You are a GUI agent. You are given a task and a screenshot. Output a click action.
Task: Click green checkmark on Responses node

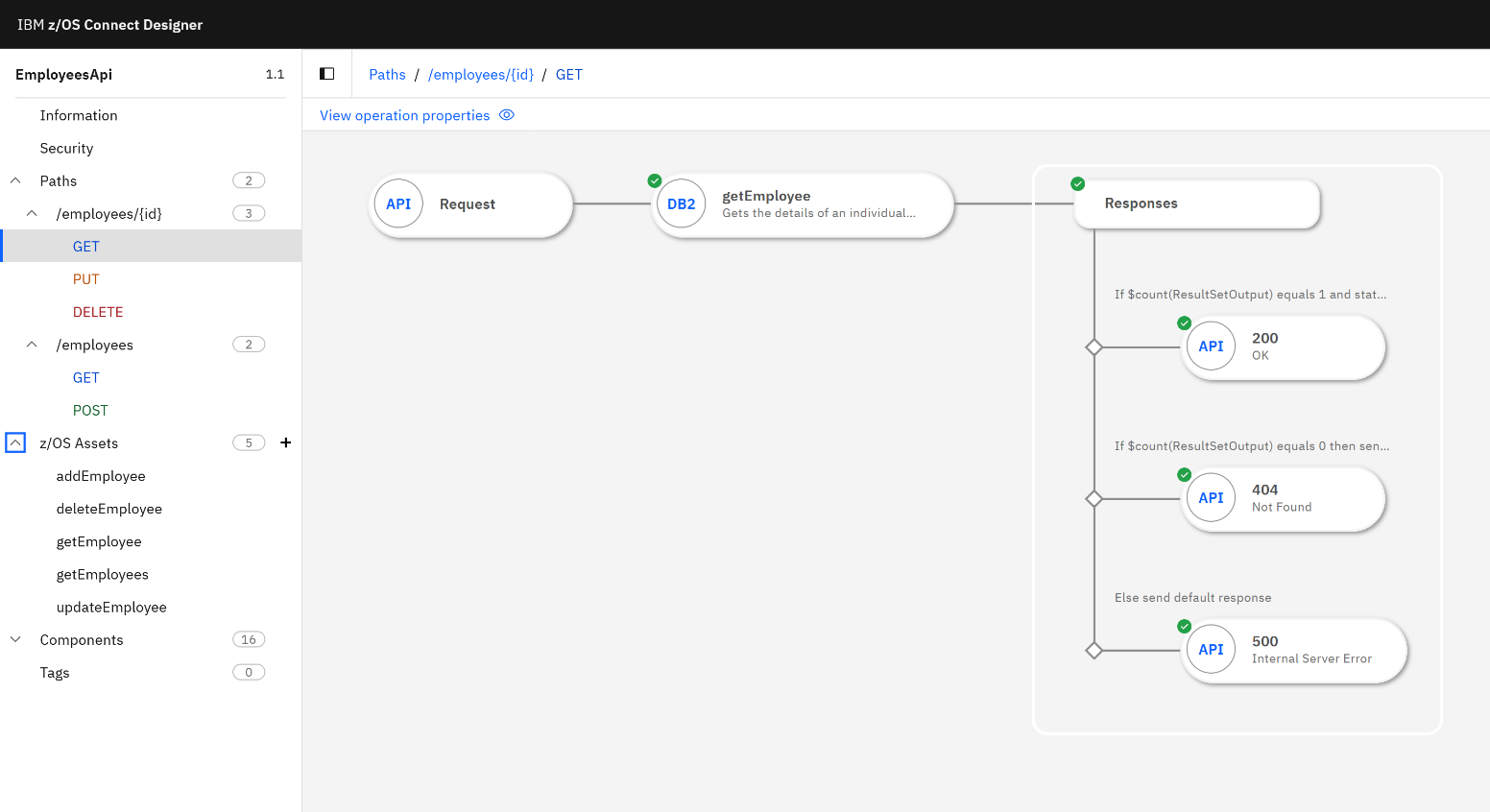click(1078, 183)
